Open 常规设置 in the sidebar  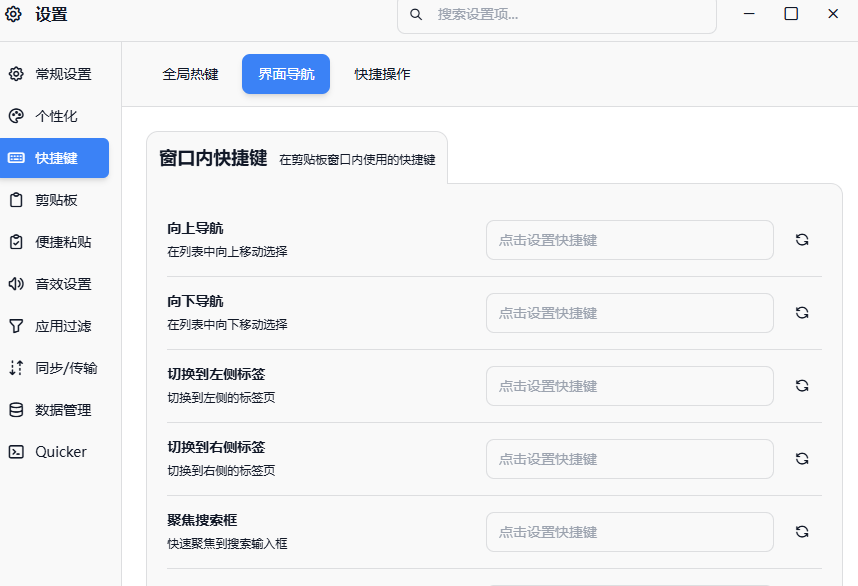click(55, 73)
